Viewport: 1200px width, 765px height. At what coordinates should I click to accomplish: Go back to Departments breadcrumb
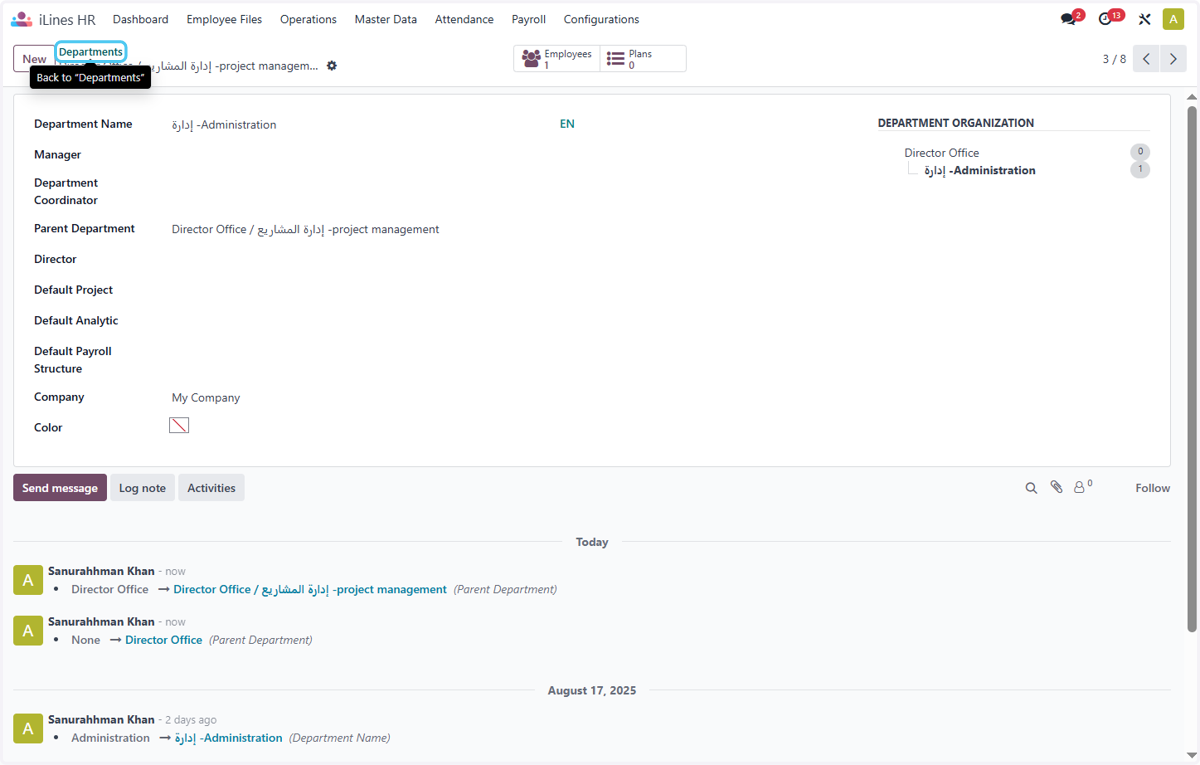(90, 52)
